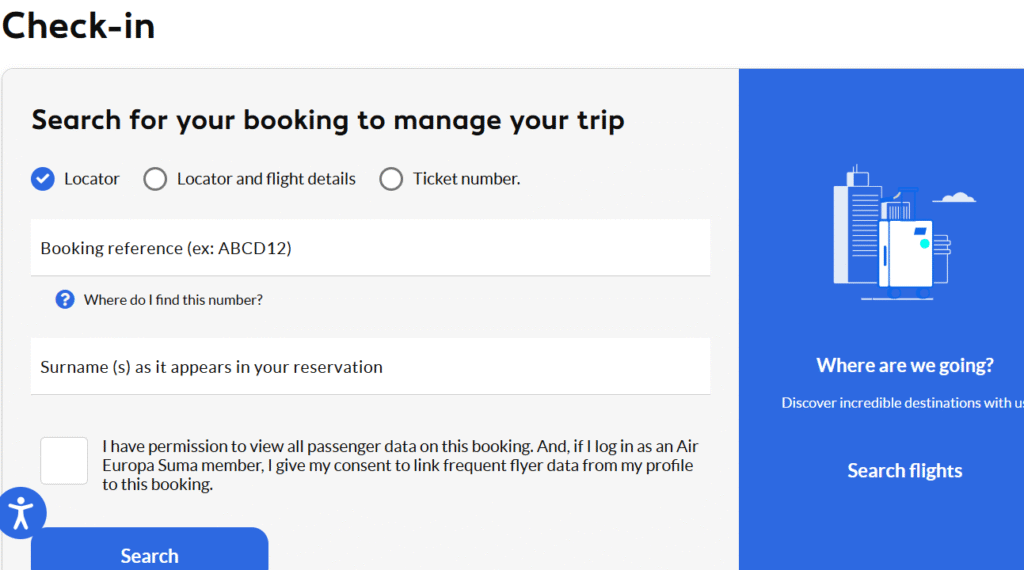Open the Search flights link

tap(904, 471)
